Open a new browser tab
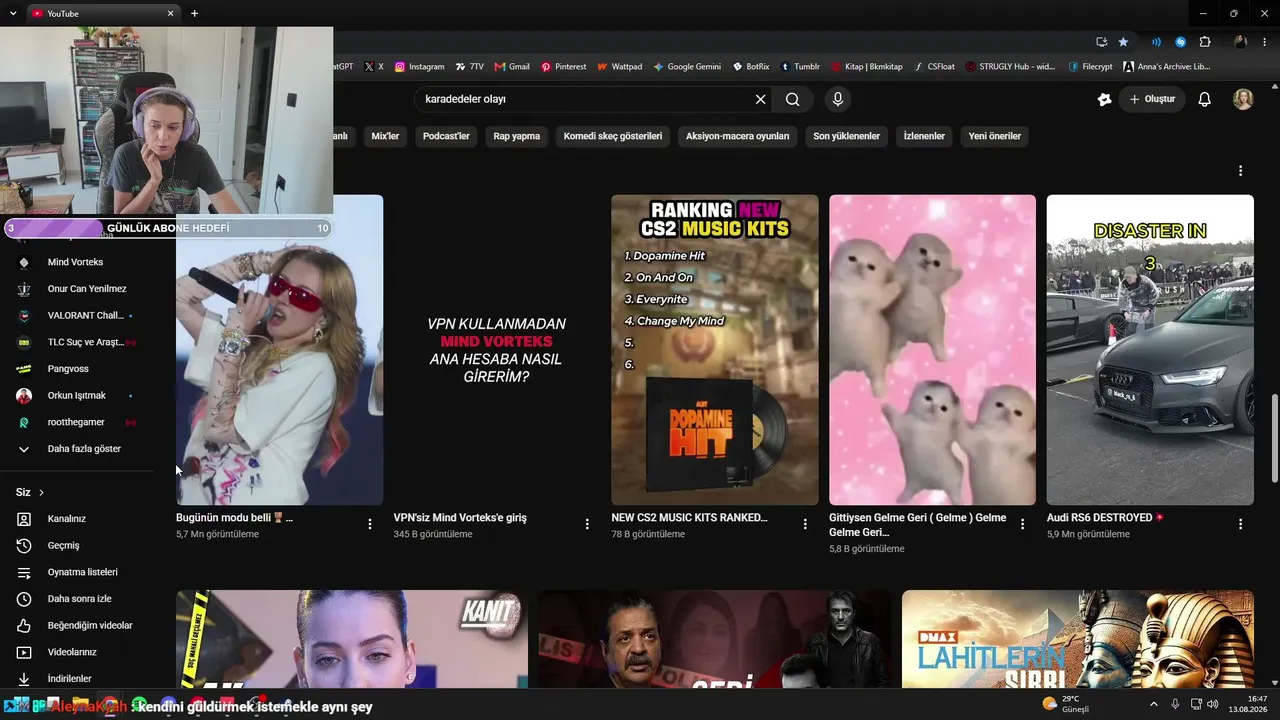 pos(194,13)
